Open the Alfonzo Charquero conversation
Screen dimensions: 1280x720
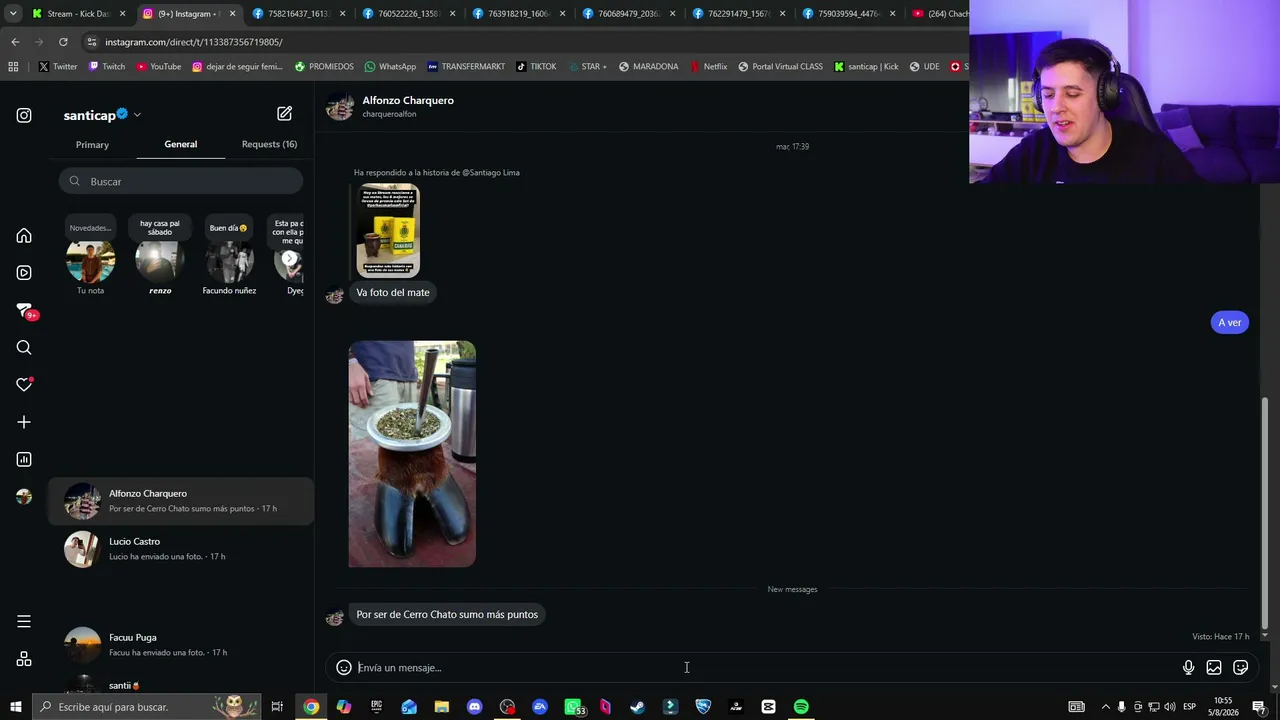pos(181,501)
